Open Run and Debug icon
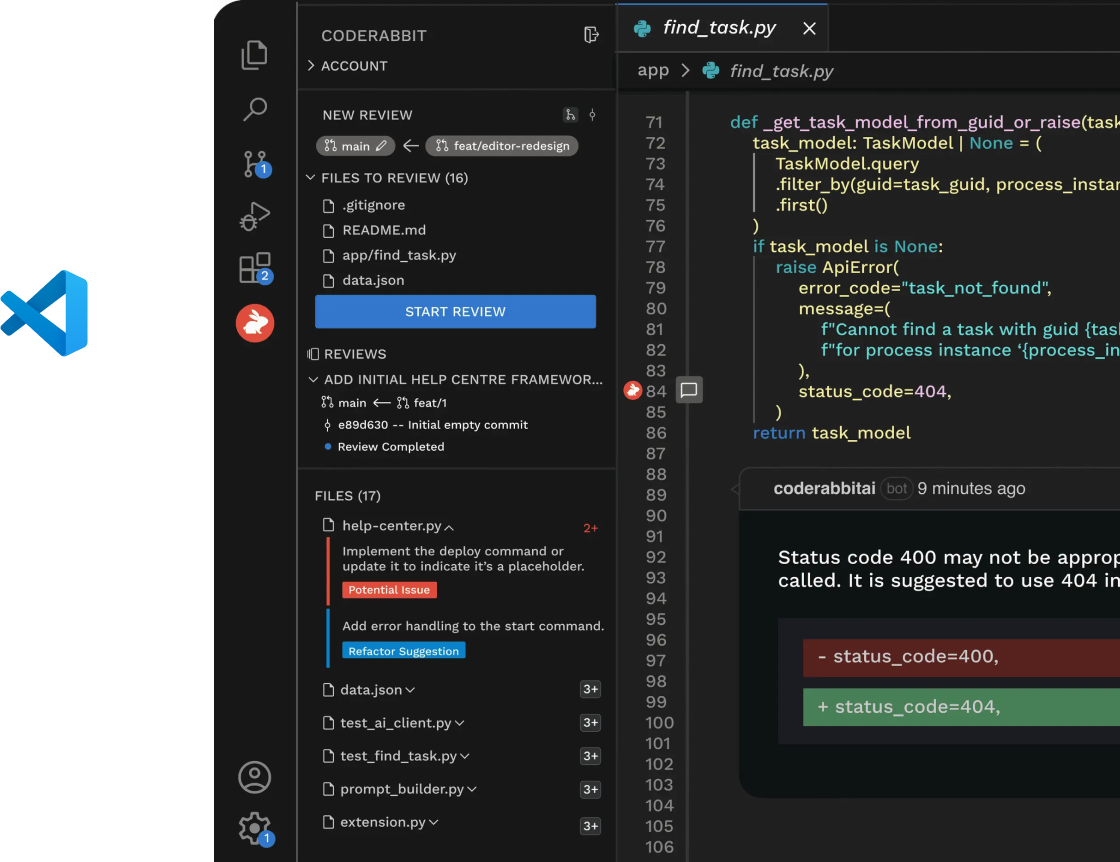Viewport: 1120px width, 862px height. tap(254, 216)
